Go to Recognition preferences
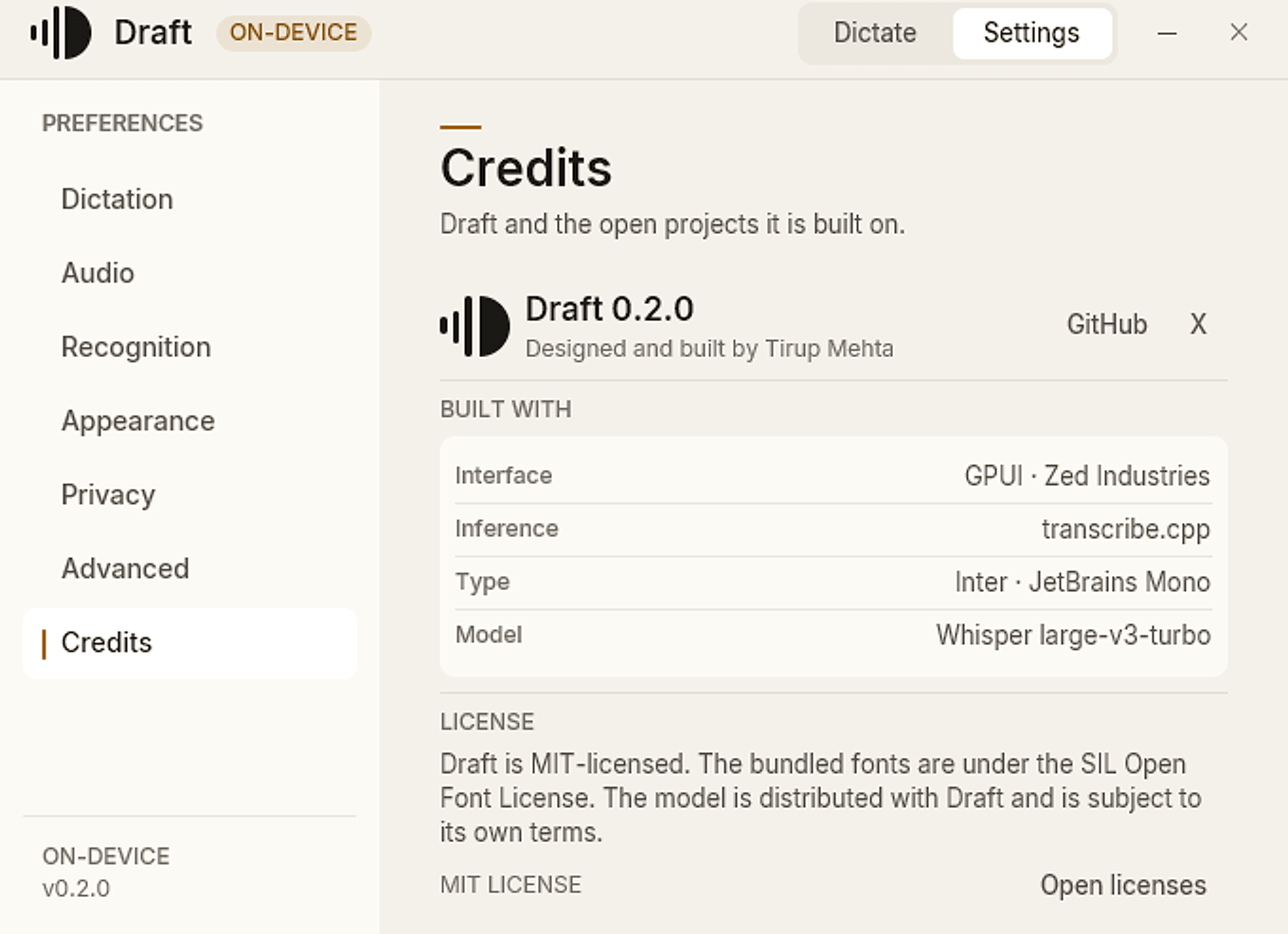 pos(189,347)
